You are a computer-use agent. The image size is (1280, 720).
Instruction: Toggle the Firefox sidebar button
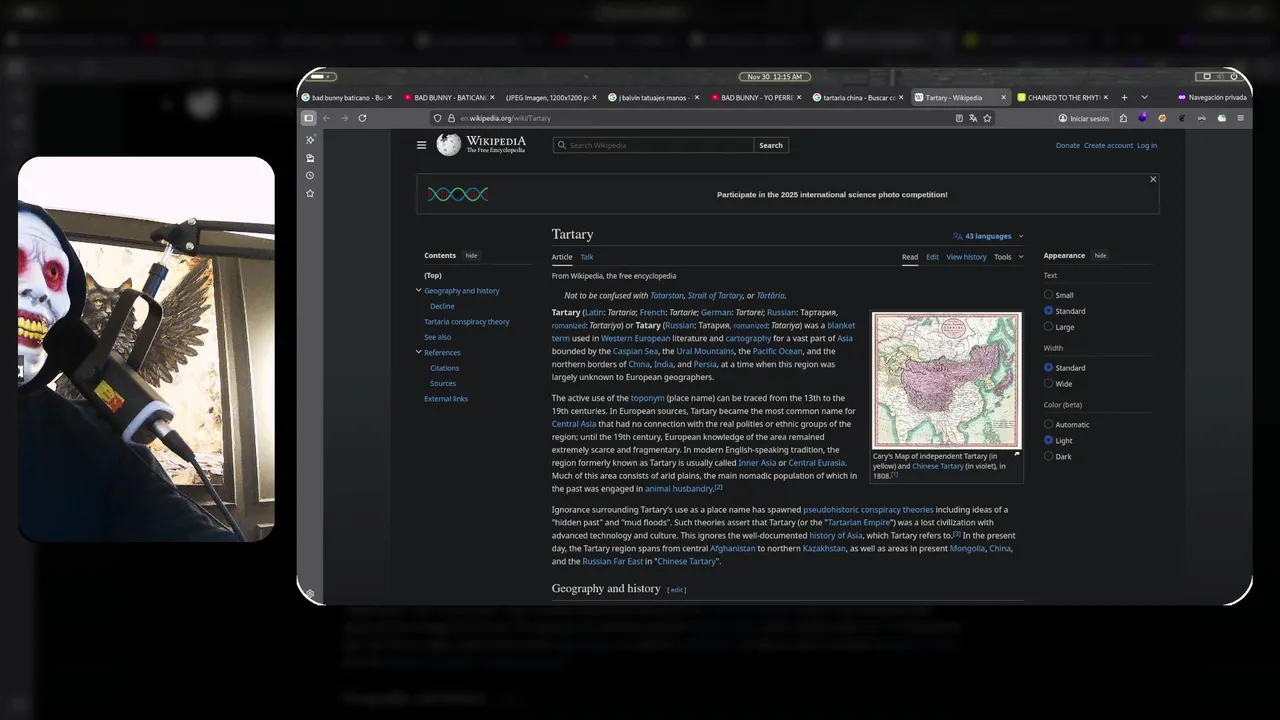click(x=309, y=118)
